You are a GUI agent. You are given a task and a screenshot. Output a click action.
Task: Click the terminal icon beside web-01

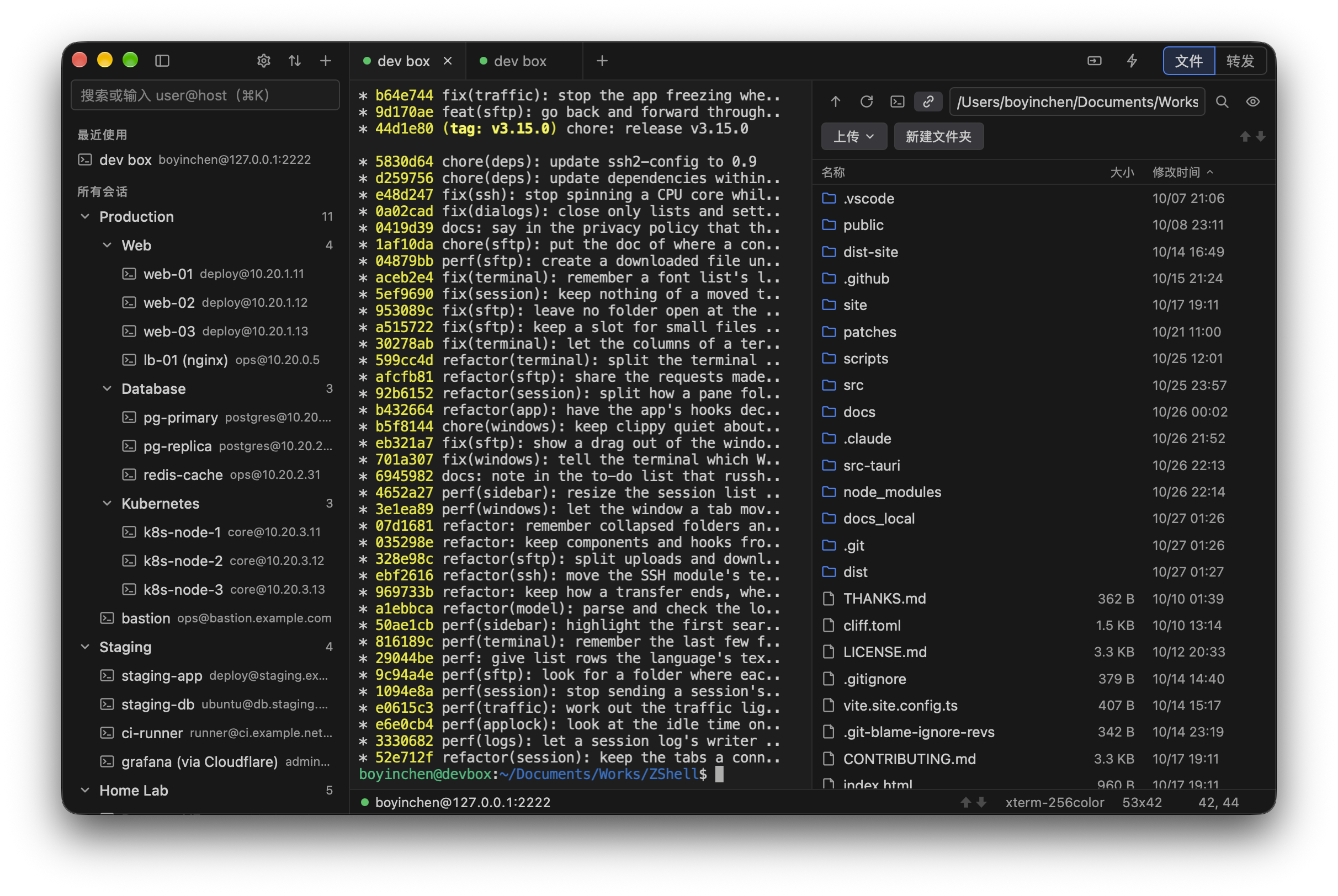[x=129, y=274]
